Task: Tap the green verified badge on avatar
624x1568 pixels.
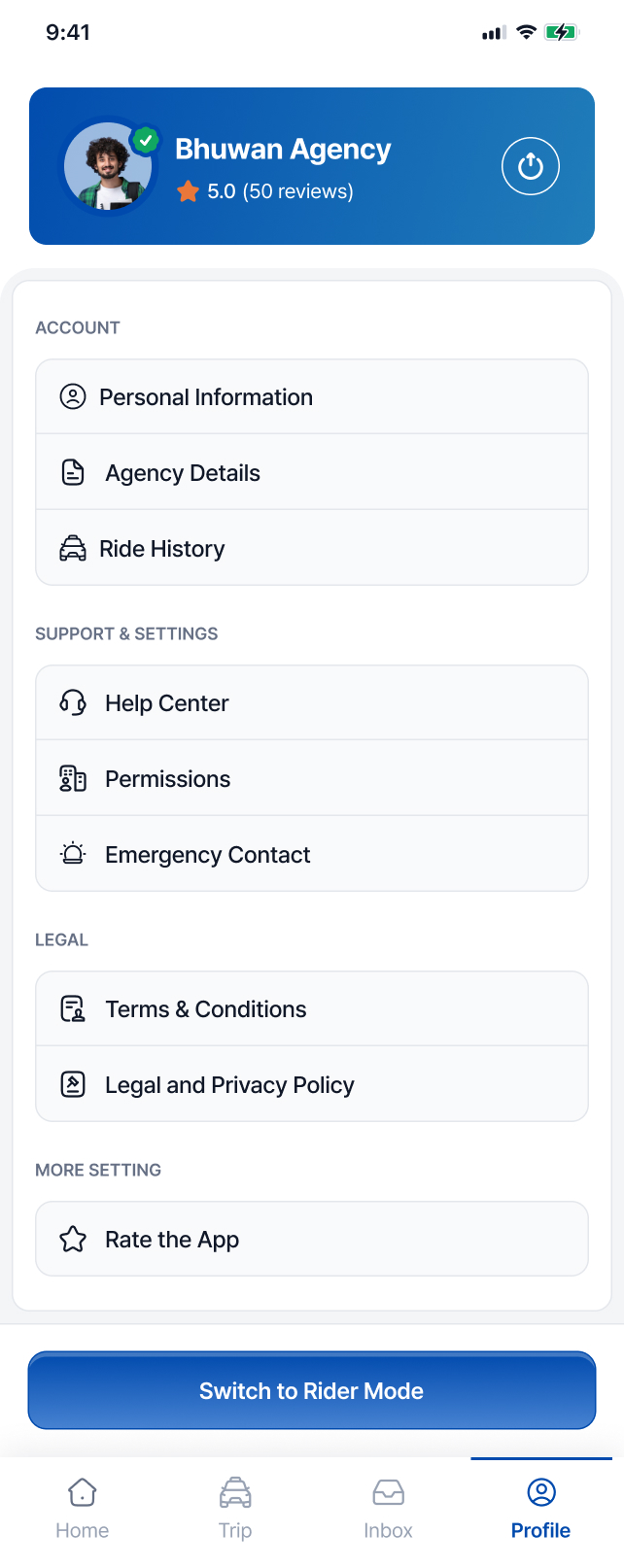Action: point(146,141)
